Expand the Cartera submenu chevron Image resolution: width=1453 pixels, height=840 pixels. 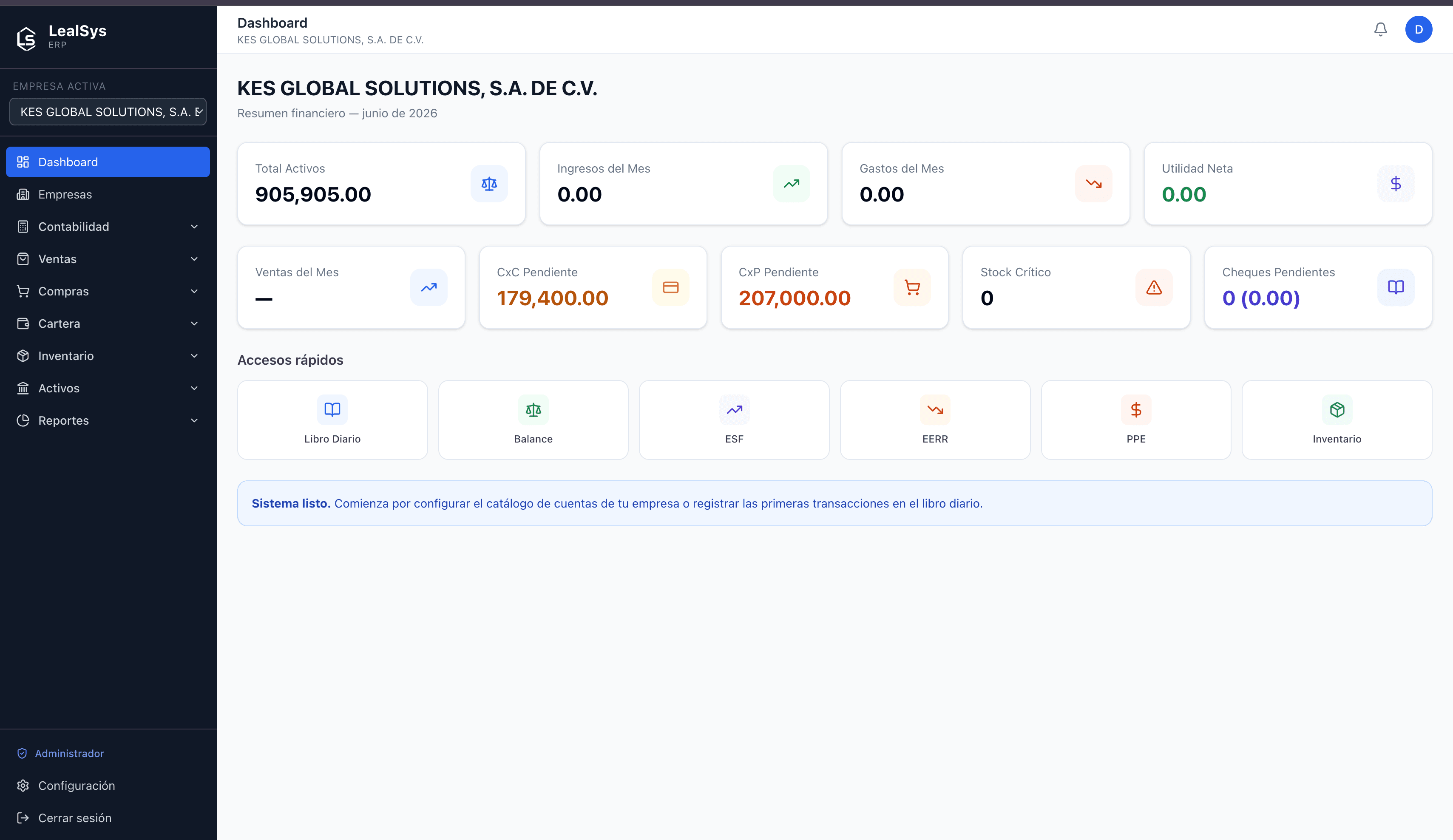194,324
